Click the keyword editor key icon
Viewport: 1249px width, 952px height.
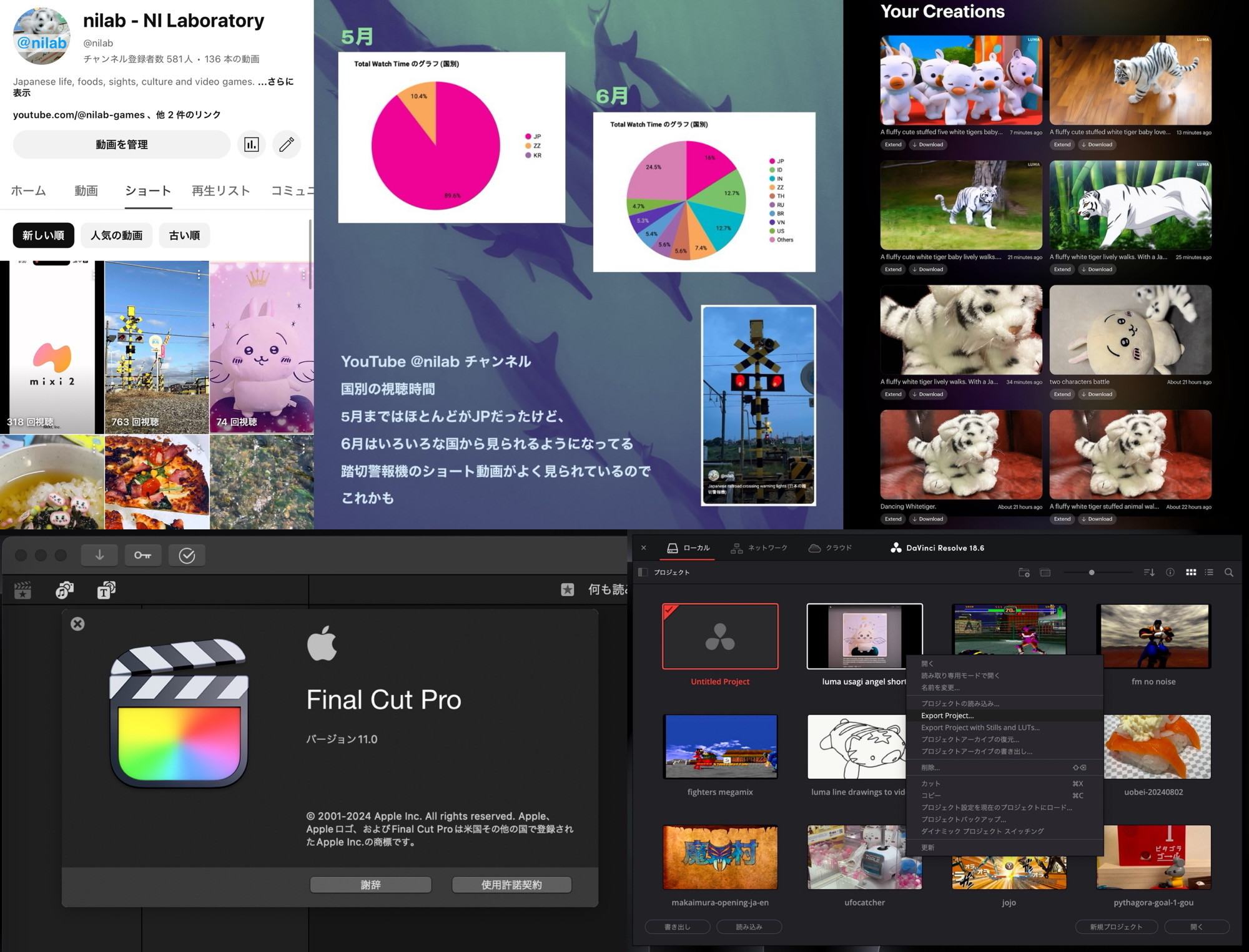coord(142,555)
